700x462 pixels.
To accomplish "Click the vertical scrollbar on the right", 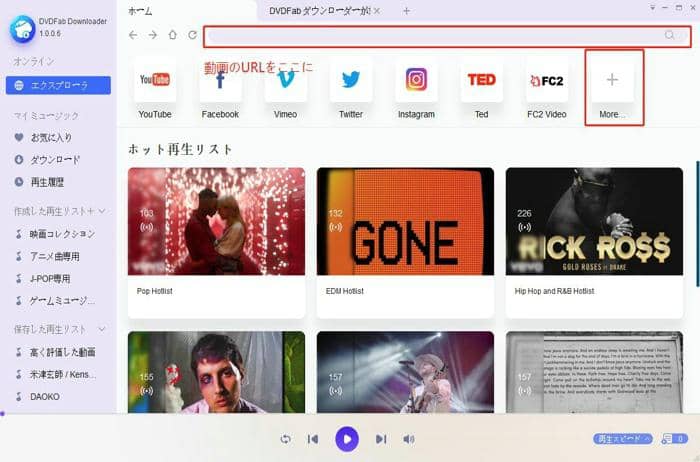I will pyautogui.click(x=697, y=224).
